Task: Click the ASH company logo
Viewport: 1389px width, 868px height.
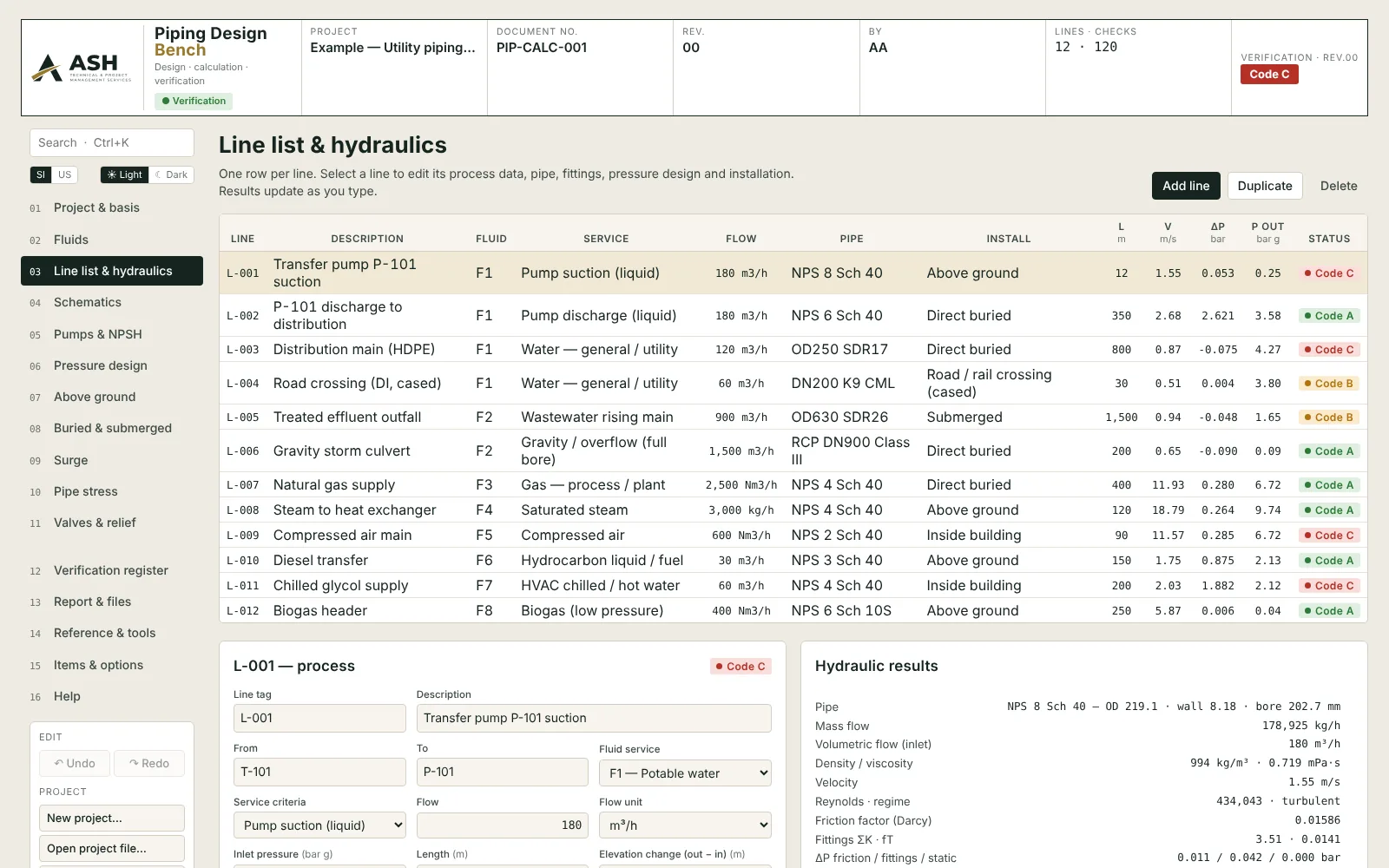Action: [x=82, y=67]
